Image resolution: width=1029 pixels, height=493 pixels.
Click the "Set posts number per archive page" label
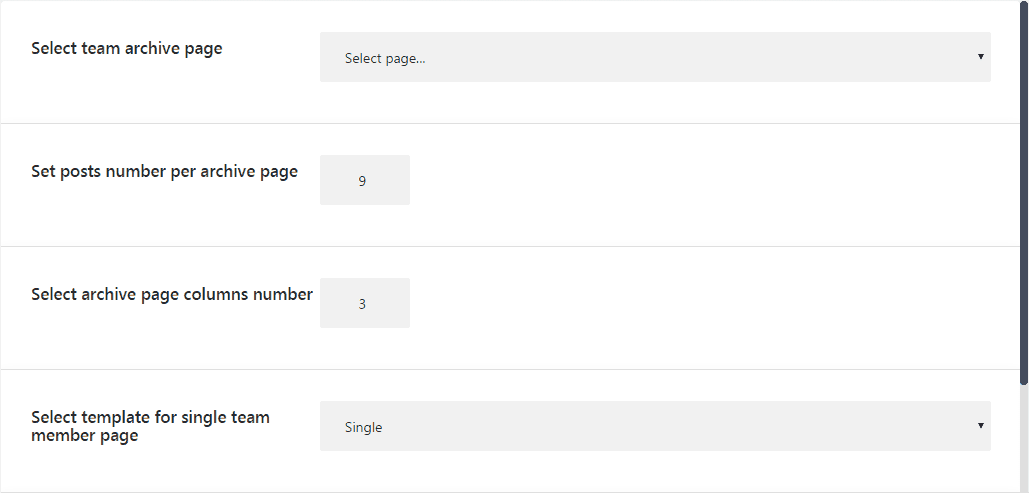click(164, 171)
